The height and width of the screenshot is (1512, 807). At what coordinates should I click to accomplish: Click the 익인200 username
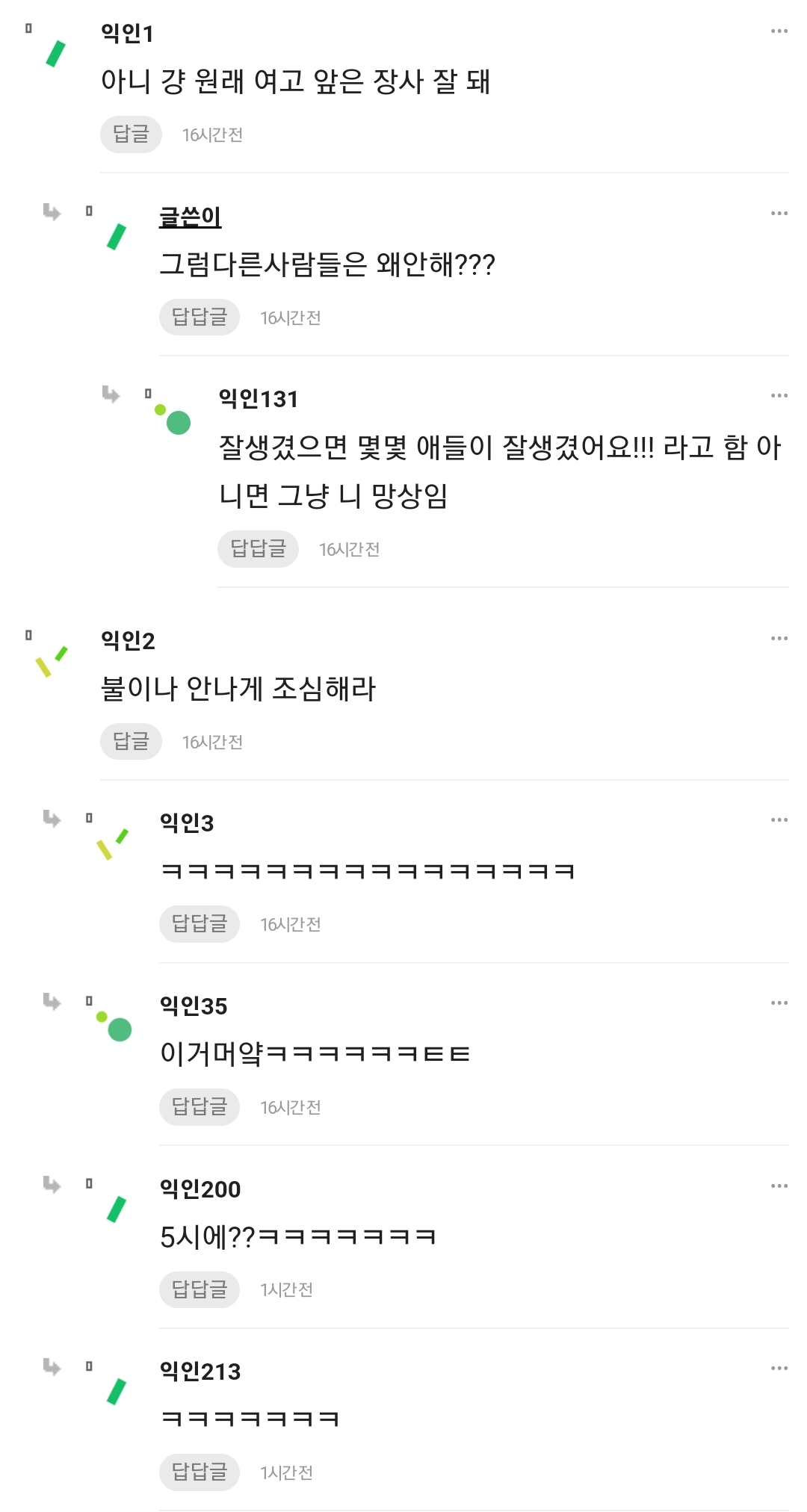coord(200,1189)
